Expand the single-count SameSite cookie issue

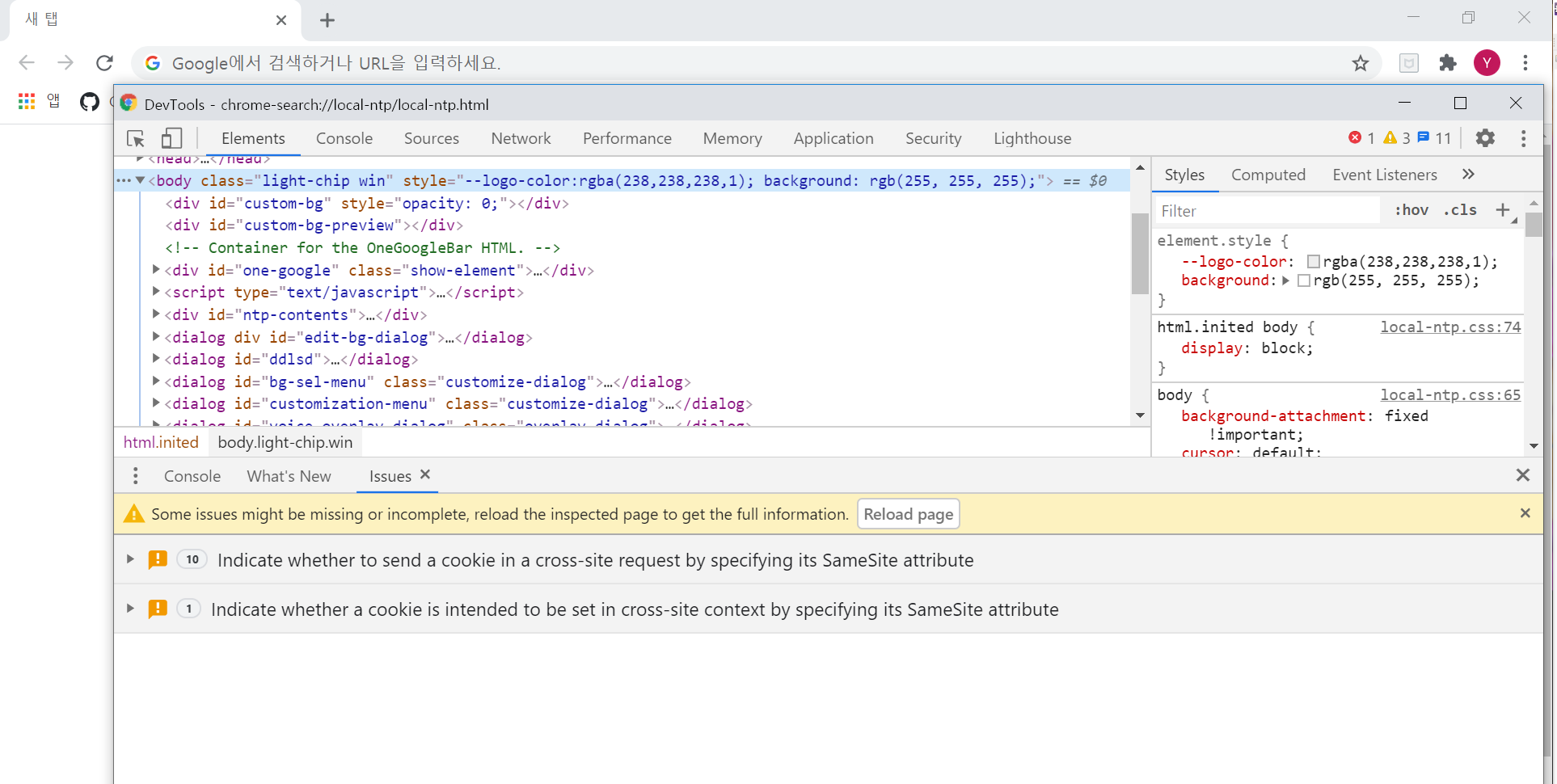130,609
